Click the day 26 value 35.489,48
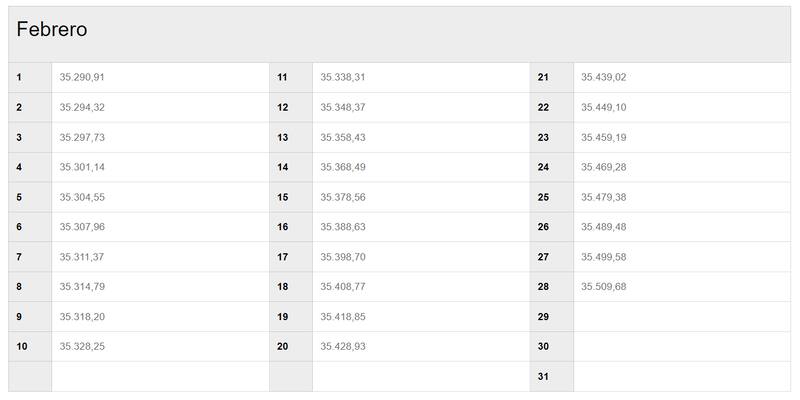This screenshot has width=800, height=400. (x=604, y=227)
